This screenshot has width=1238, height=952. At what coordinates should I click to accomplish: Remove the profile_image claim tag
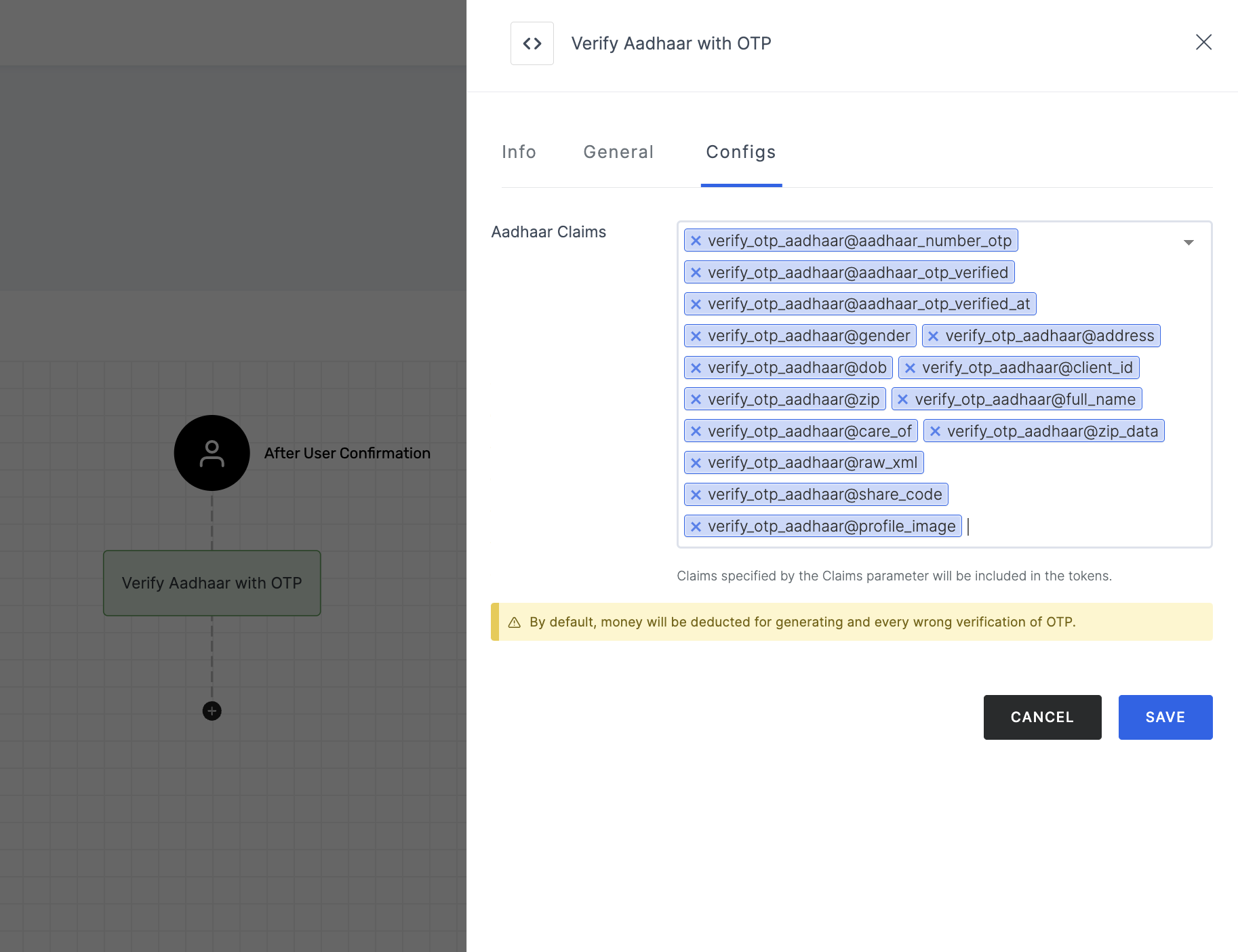[696, 526]
